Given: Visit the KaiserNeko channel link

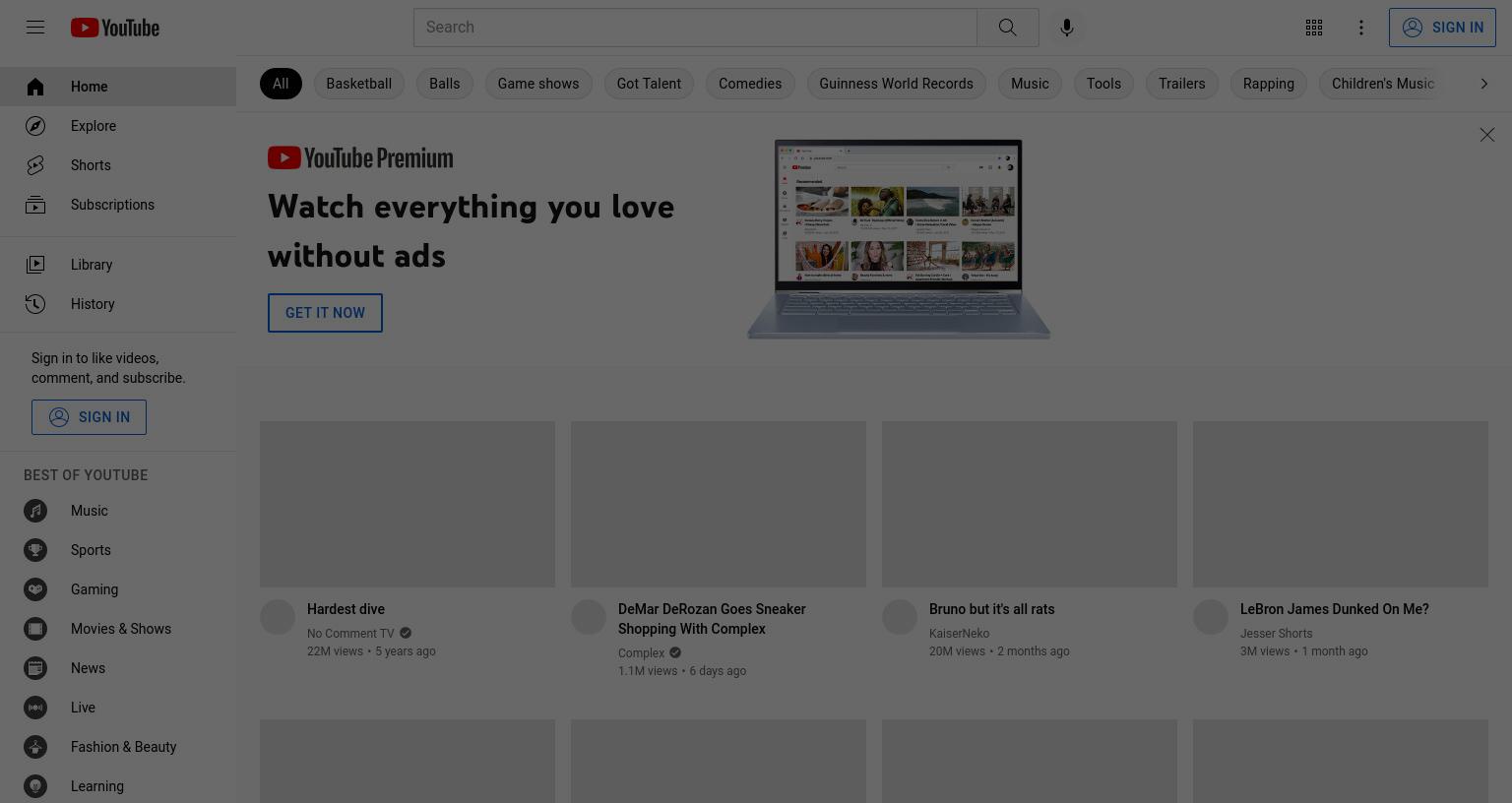Looking at the screenshot, I should (959, 634).
